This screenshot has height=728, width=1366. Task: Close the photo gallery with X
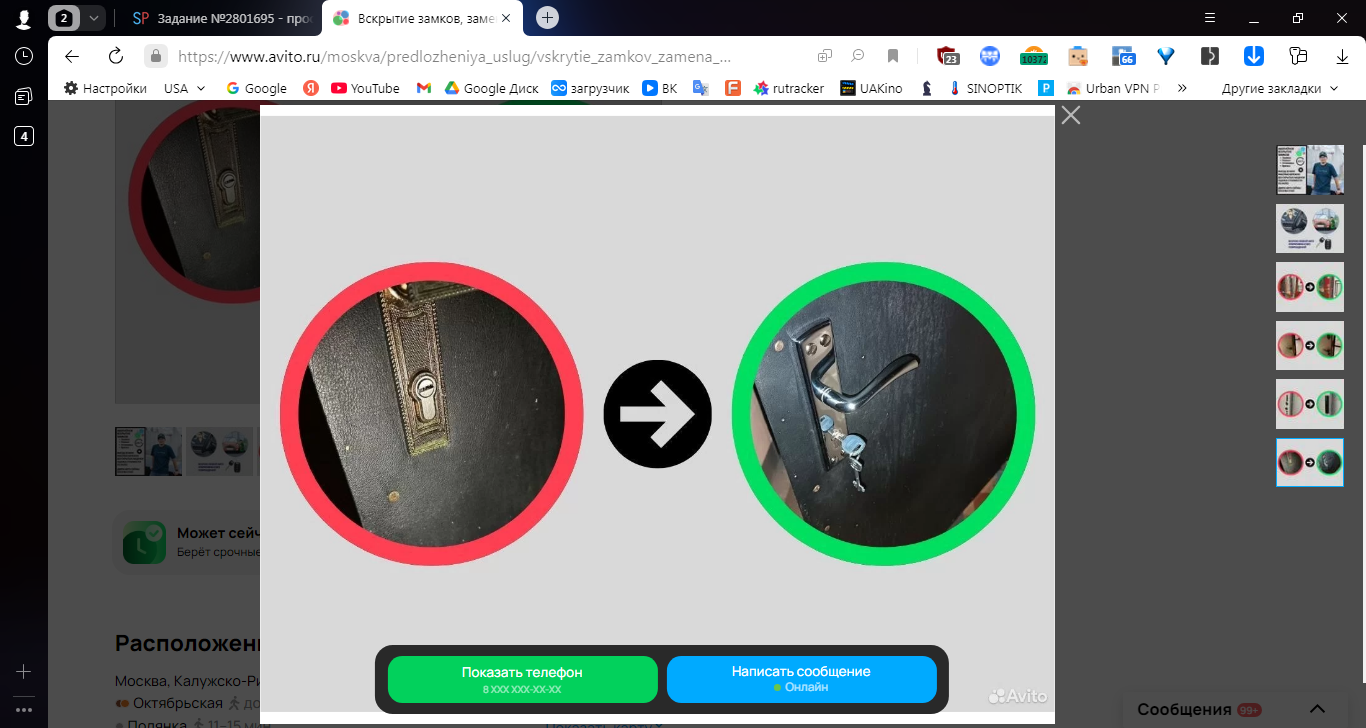pyautogui.click(x=1071, y=115)
